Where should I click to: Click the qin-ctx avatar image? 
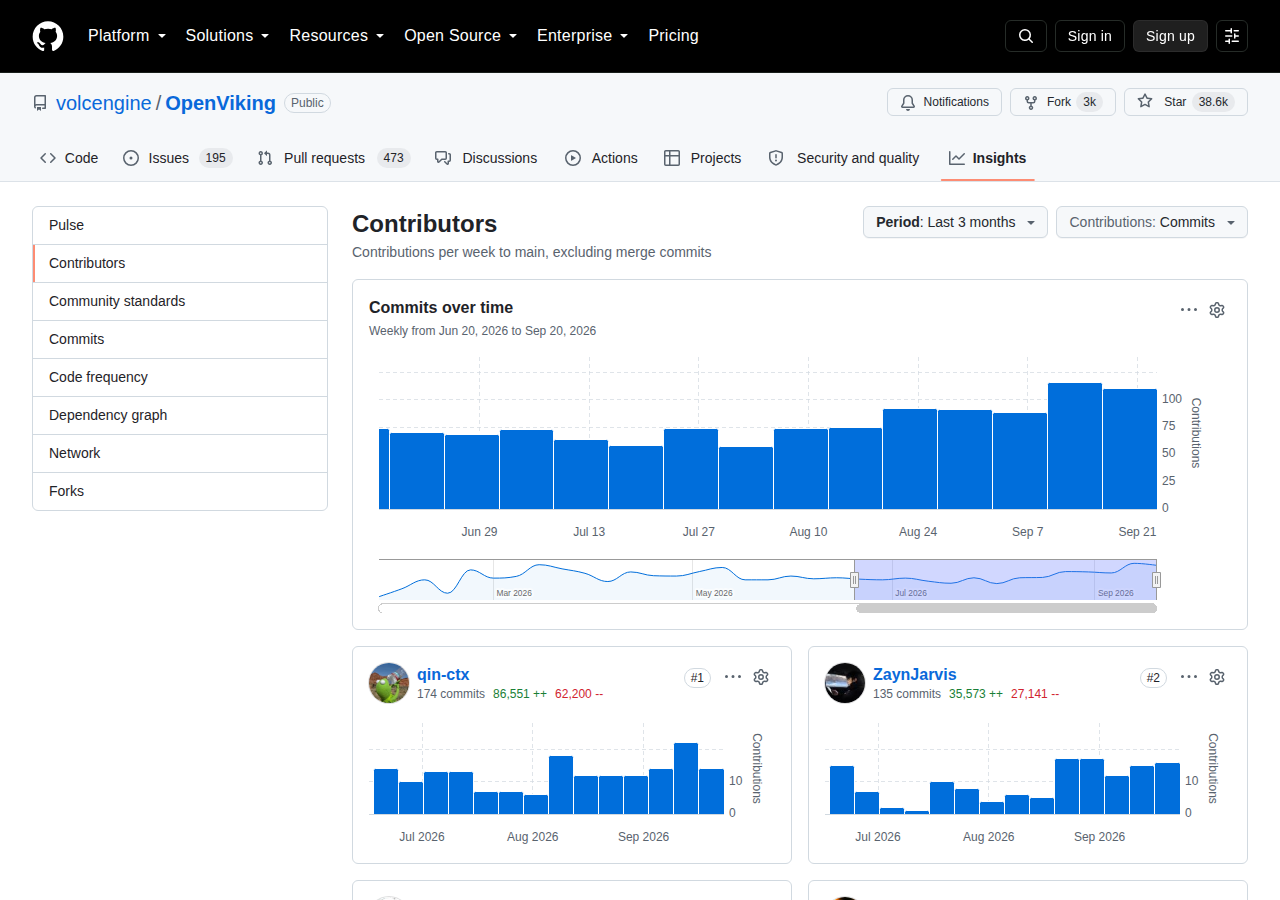389,683
